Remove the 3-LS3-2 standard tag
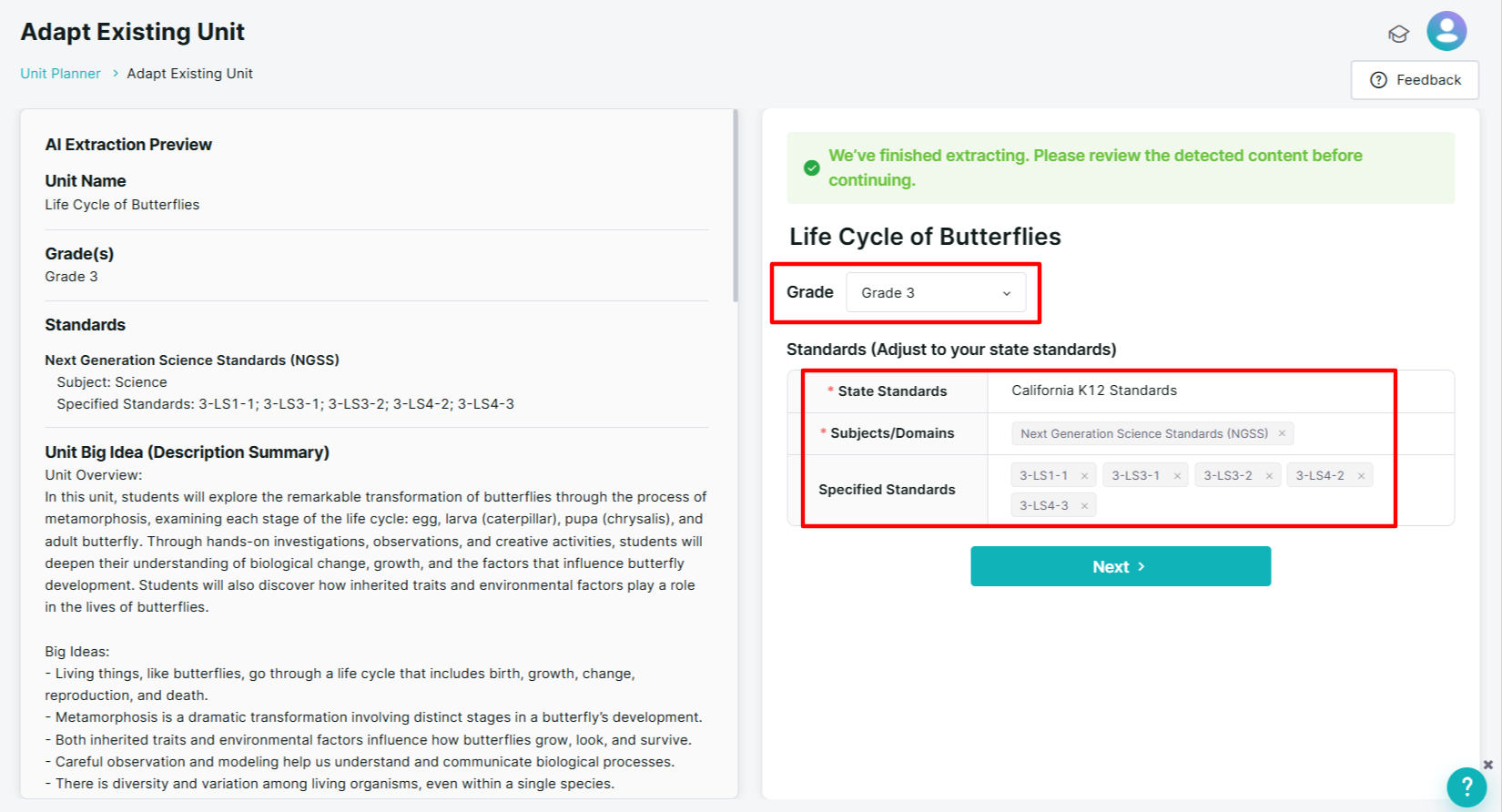 coord(1269,476)
